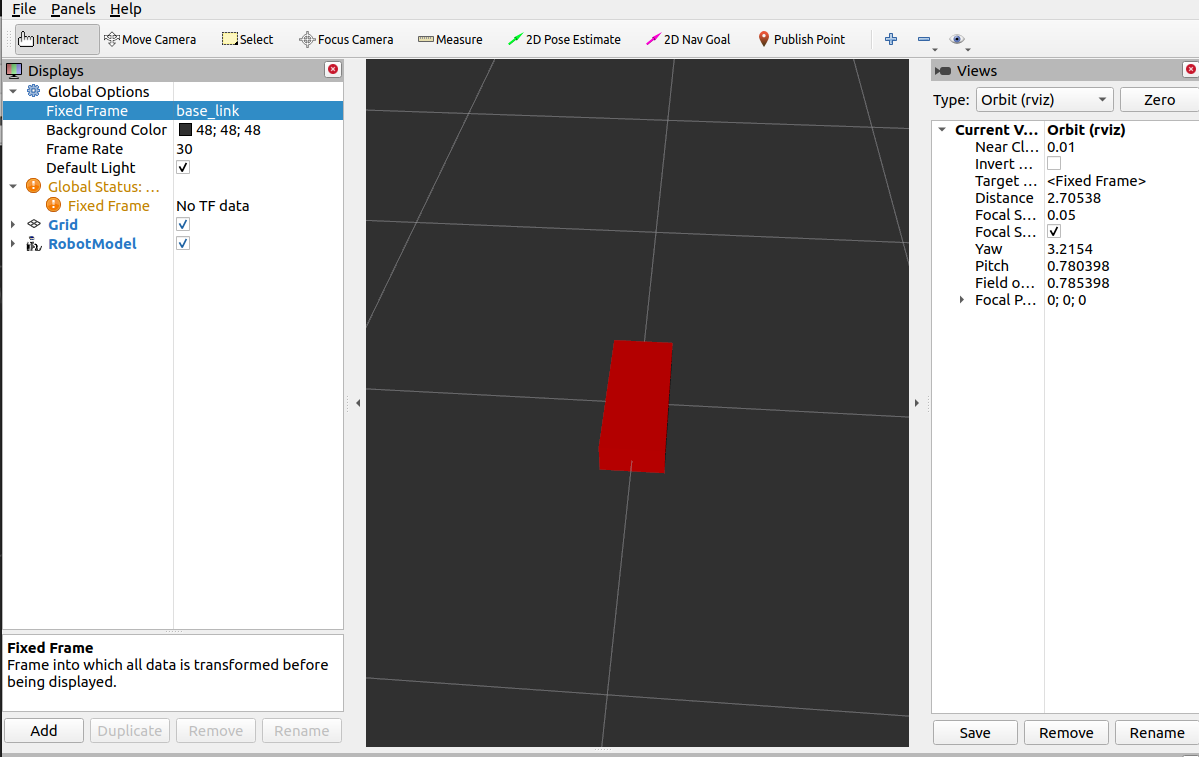
Task: Select the Grid display row label
Action: click(x=63, y=224)
